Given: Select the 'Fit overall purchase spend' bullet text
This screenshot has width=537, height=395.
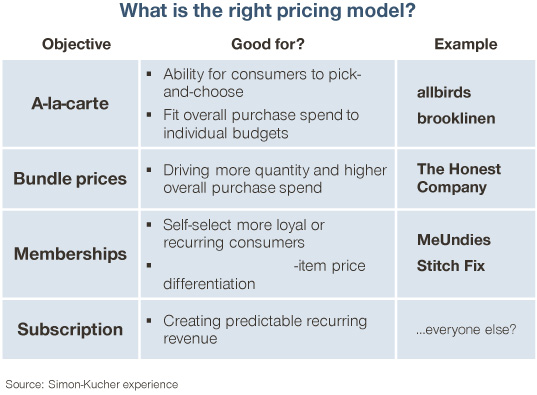Looking at the screenshot, I should (261, 124).
